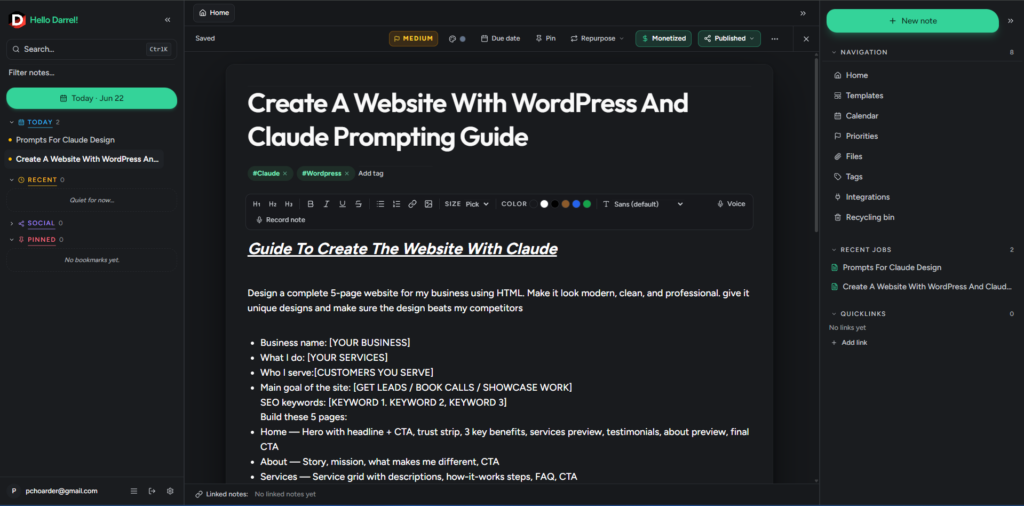1024x506 pixels.
Task: Click the Darrel profile logo
Action: click(16, 20)
